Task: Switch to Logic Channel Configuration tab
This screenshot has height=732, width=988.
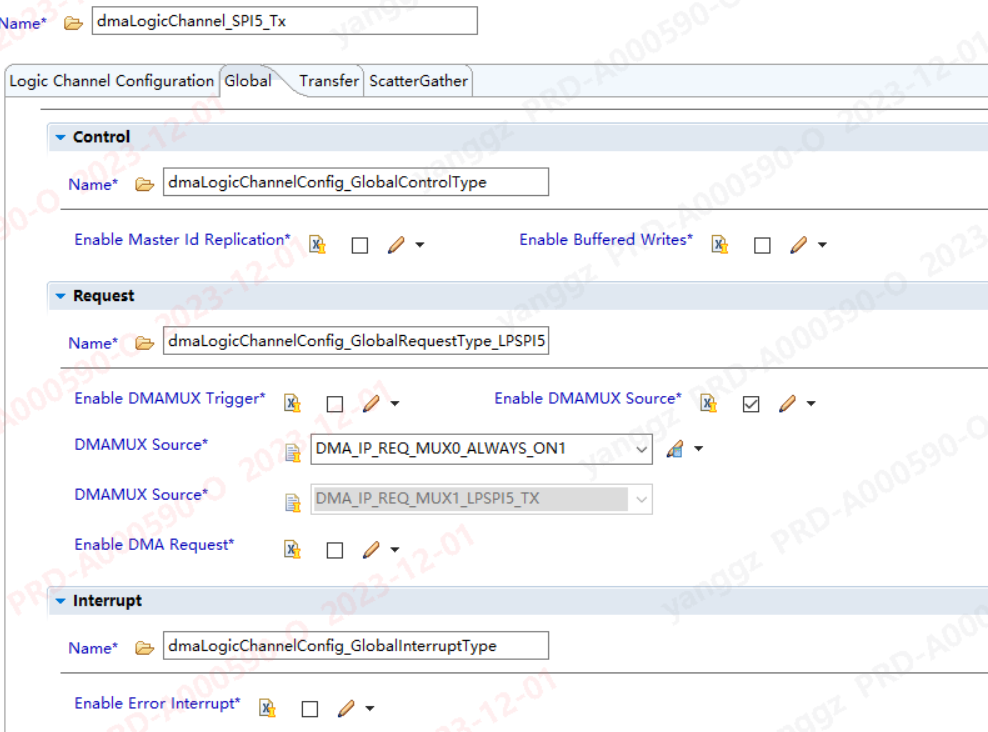Action: [x=112, y=81]
